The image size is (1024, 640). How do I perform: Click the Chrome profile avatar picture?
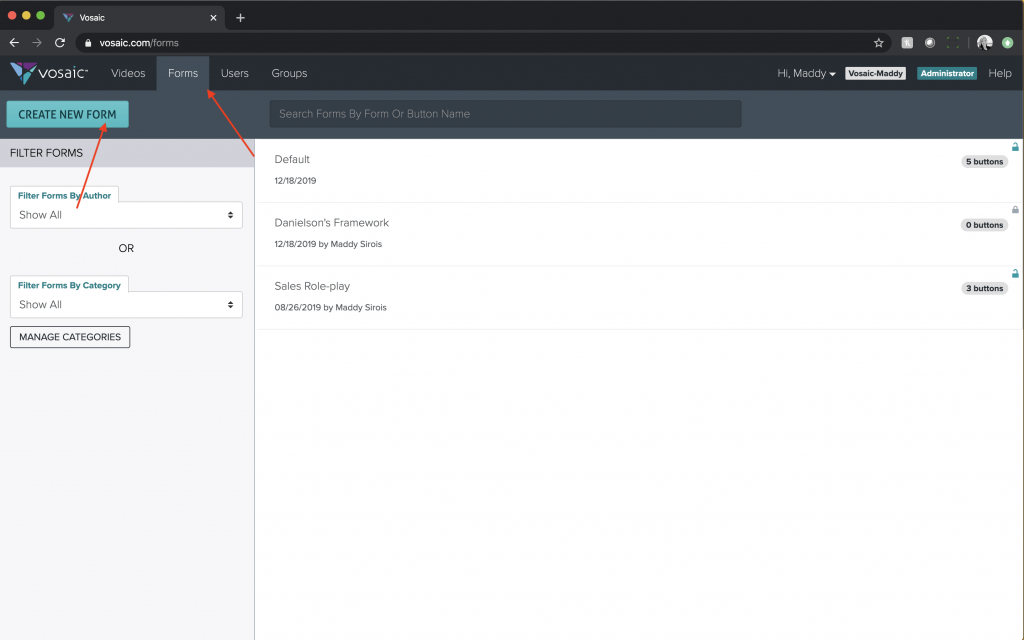click(x=984, y=43)
